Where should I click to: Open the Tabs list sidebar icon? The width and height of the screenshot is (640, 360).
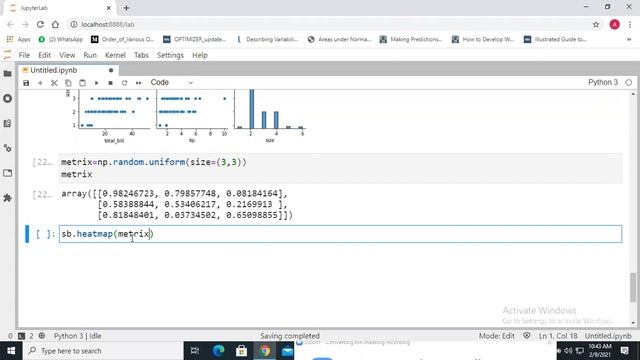[x=7, y=173]
